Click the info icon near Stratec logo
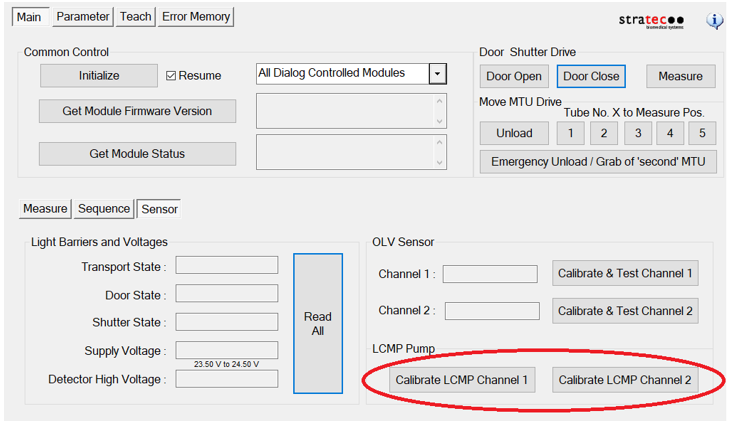The height and width of the screenshot is (430, 729). 714,20
